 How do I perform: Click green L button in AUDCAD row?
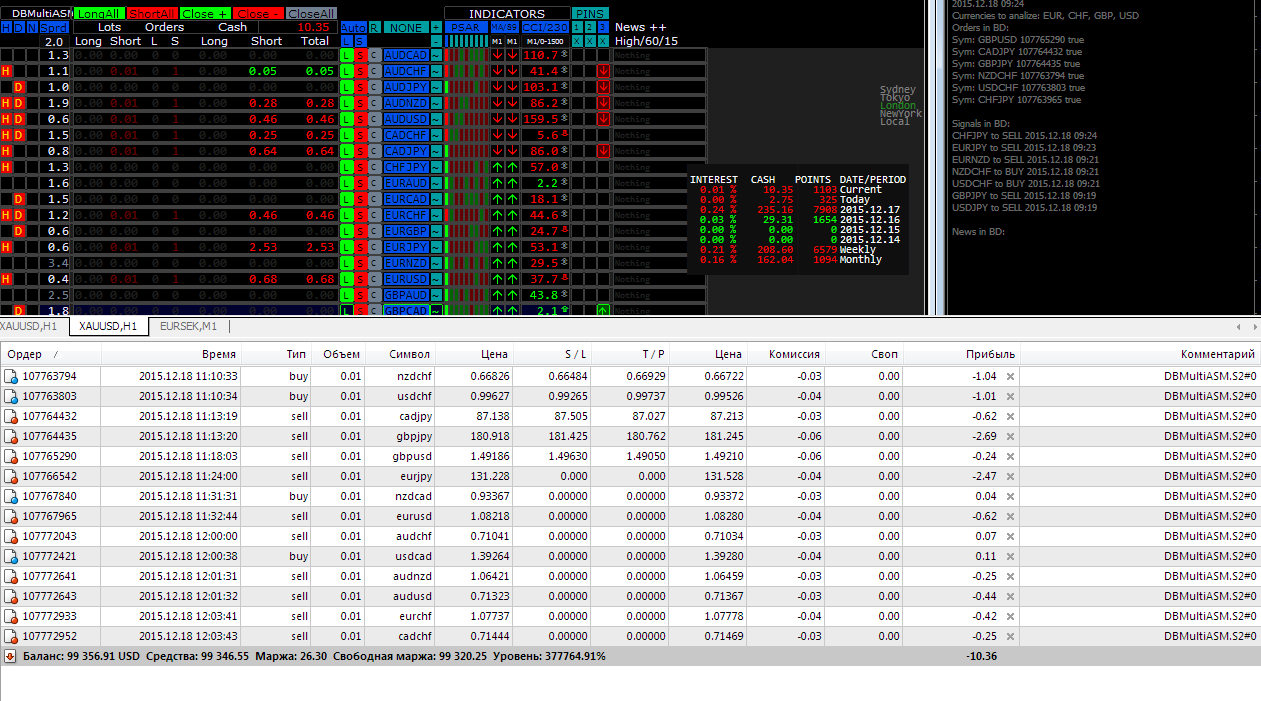pyautogui.click(x=347, y=55)
